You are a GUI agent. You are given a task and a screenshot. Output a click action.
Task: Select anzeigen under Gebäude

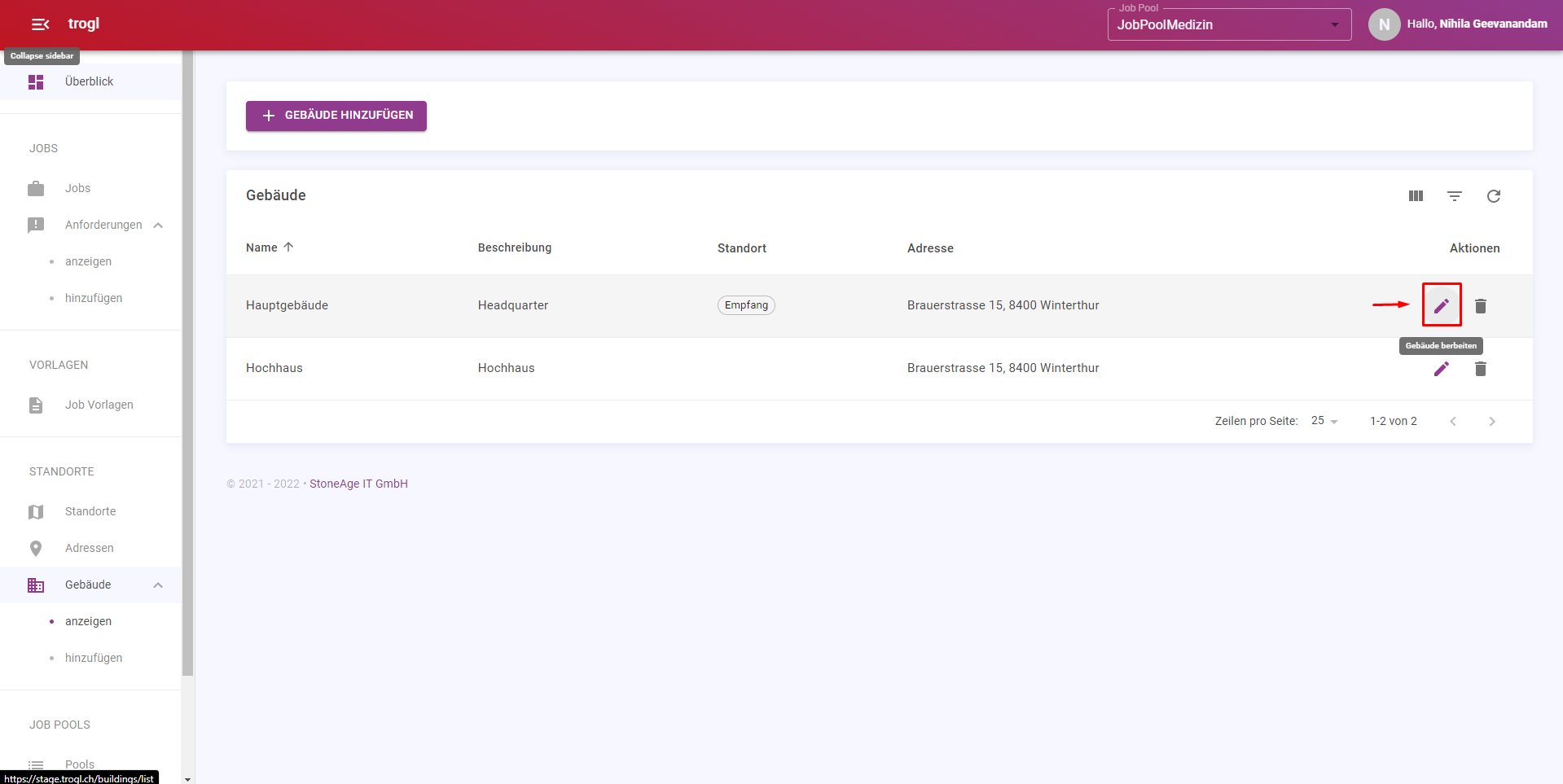[88, 621]
